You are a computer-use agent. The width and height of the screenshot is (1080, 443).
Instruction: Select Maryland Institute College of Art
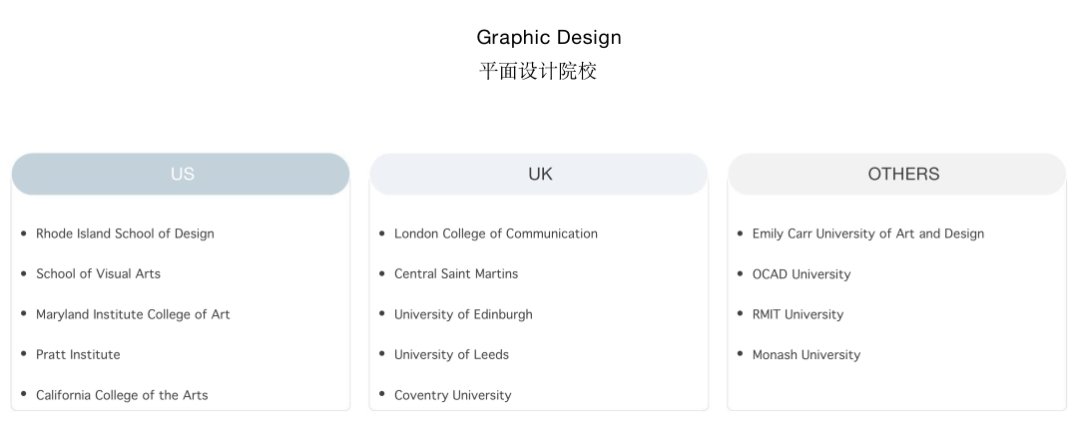(133, 314)
